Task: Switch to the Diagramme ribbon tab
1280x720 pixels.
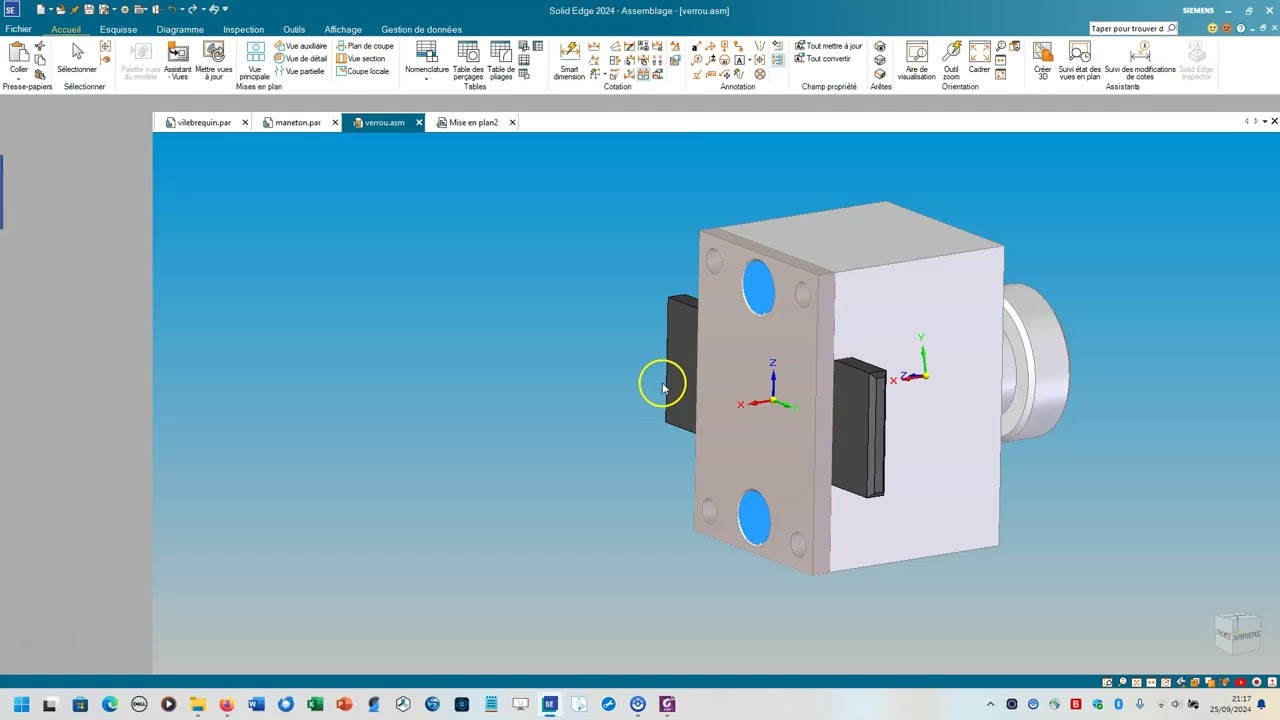Action: (x=180, y=29)
